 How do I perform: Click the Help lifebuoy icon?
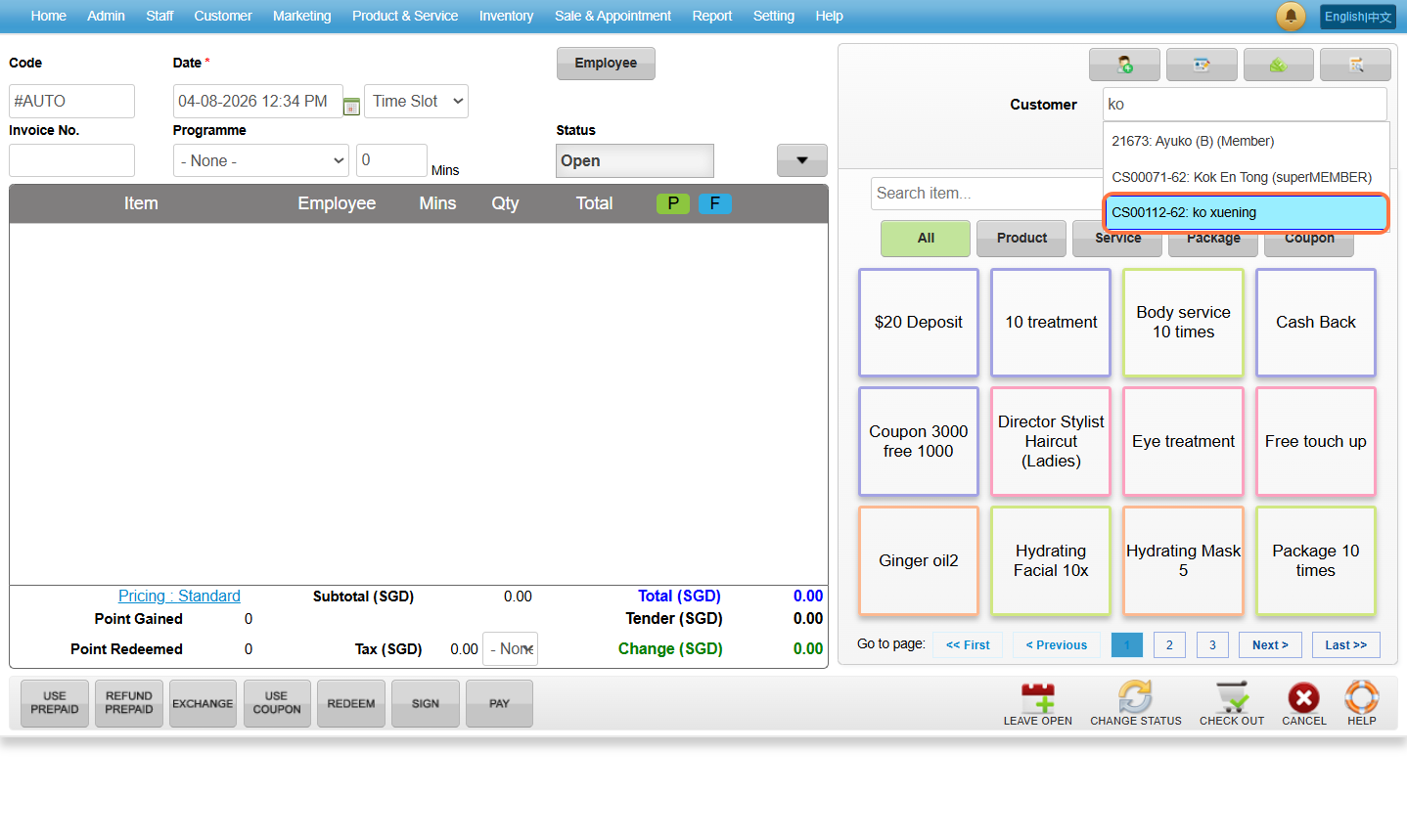coord(1361,697)
